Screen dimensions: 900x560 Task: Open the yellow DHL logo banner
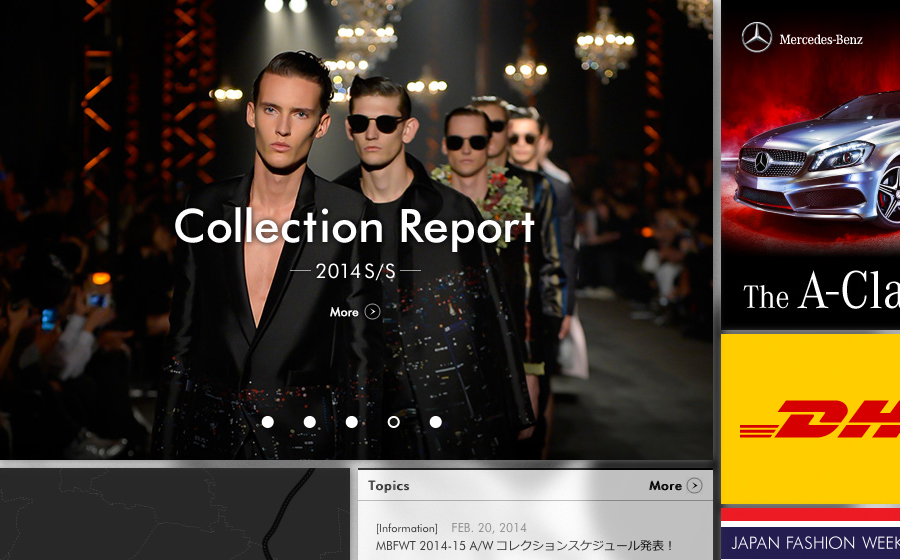(811, 418)
